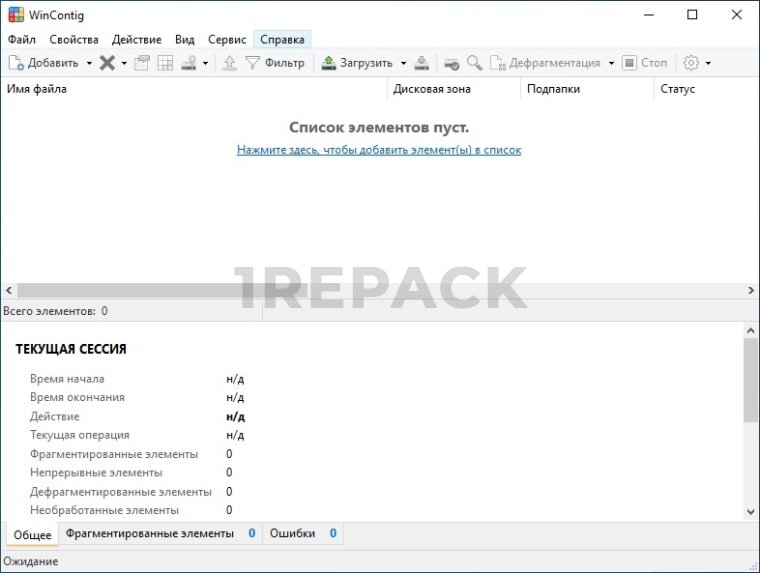This screenshot has width=760, height=573.
Task: Click the grid table icon in toolbar
Action: [x=165, y=63]
